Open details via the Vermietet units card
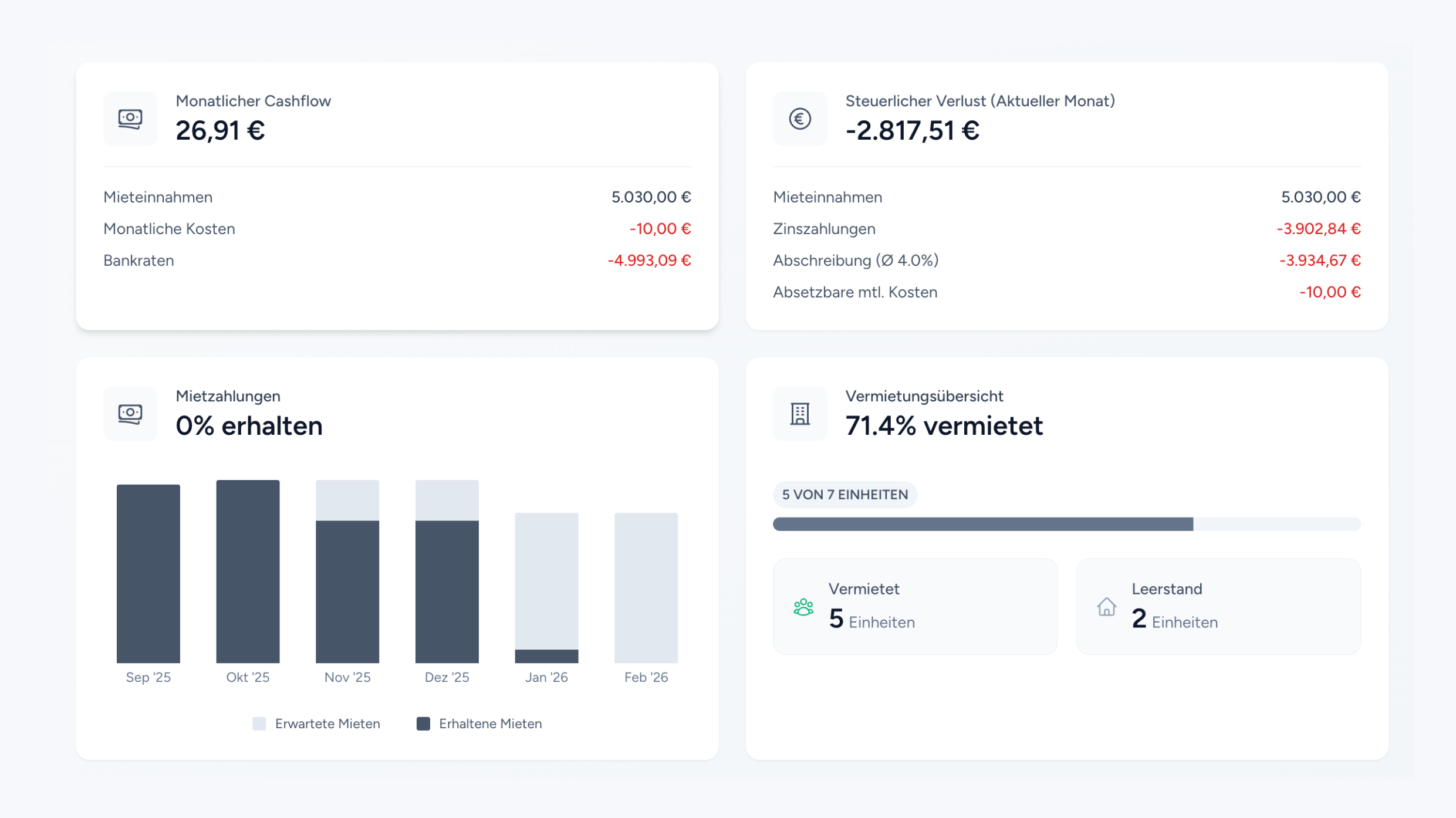This screenshot has height=818, width=1456. 916,607
